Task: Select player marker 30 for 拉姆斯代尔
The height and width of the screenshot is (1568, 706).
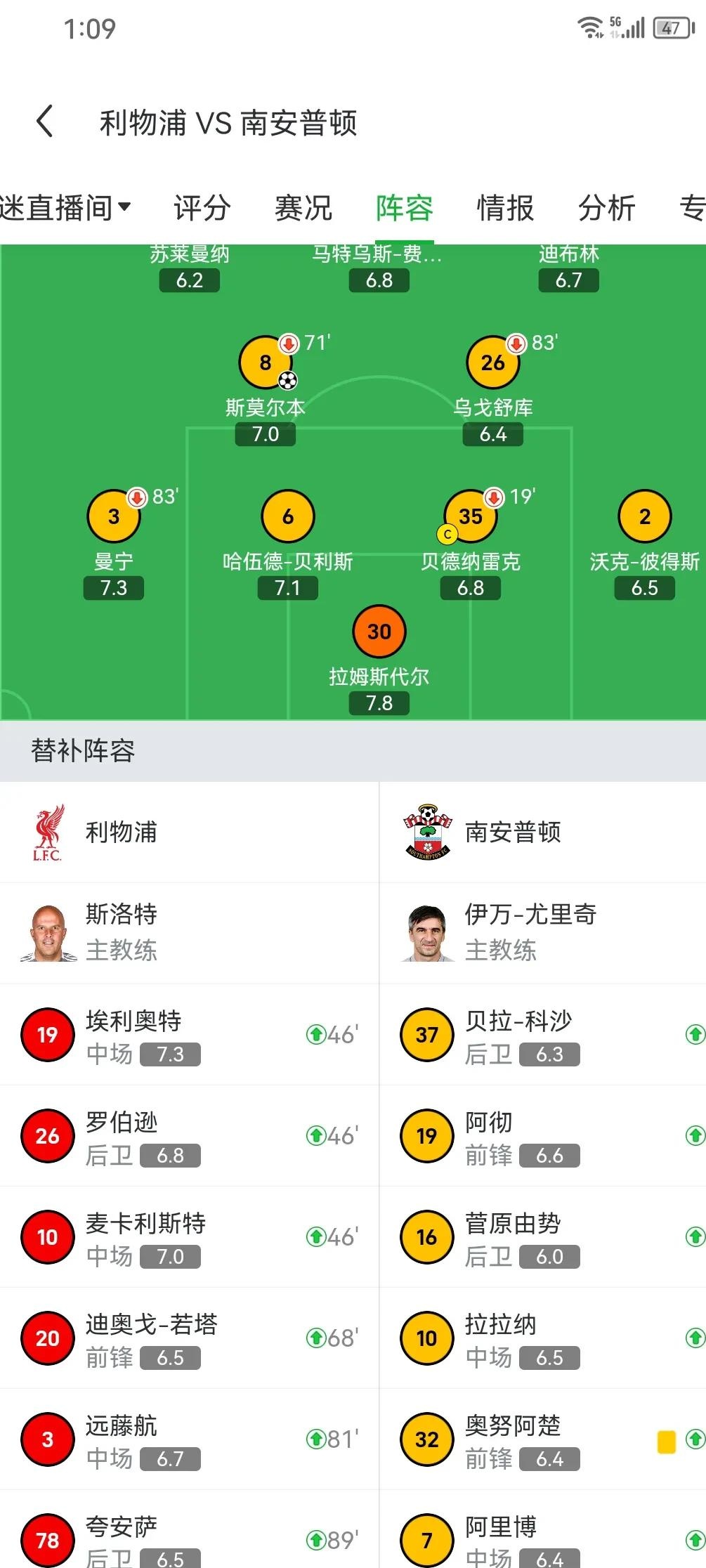Action: click(378, 631)
